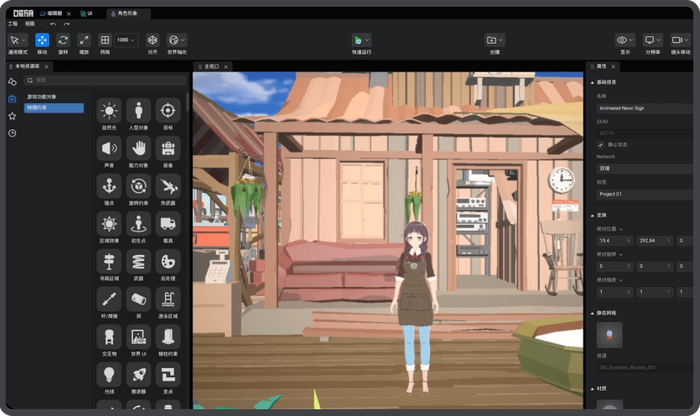The image size is (700, 416).
Task: Click the static mesh preview thumbnail
Action: (x=609, y=335)
